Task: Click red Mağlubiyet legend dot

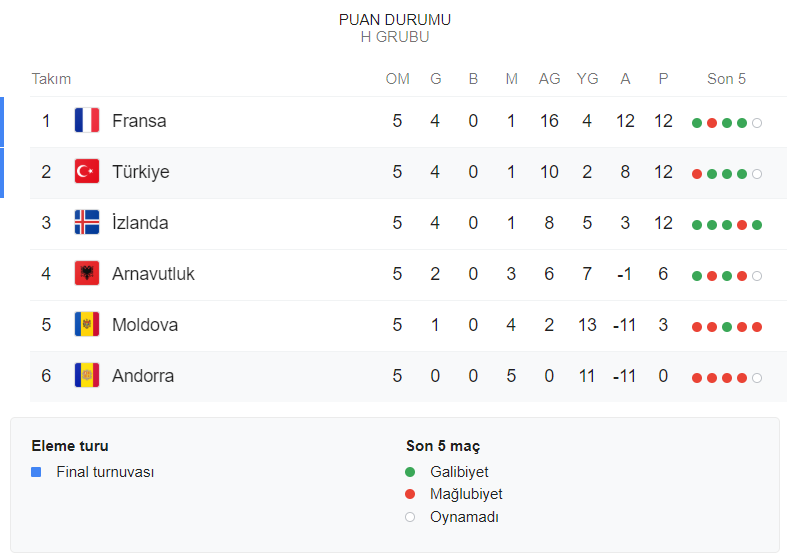Action: 410,494
